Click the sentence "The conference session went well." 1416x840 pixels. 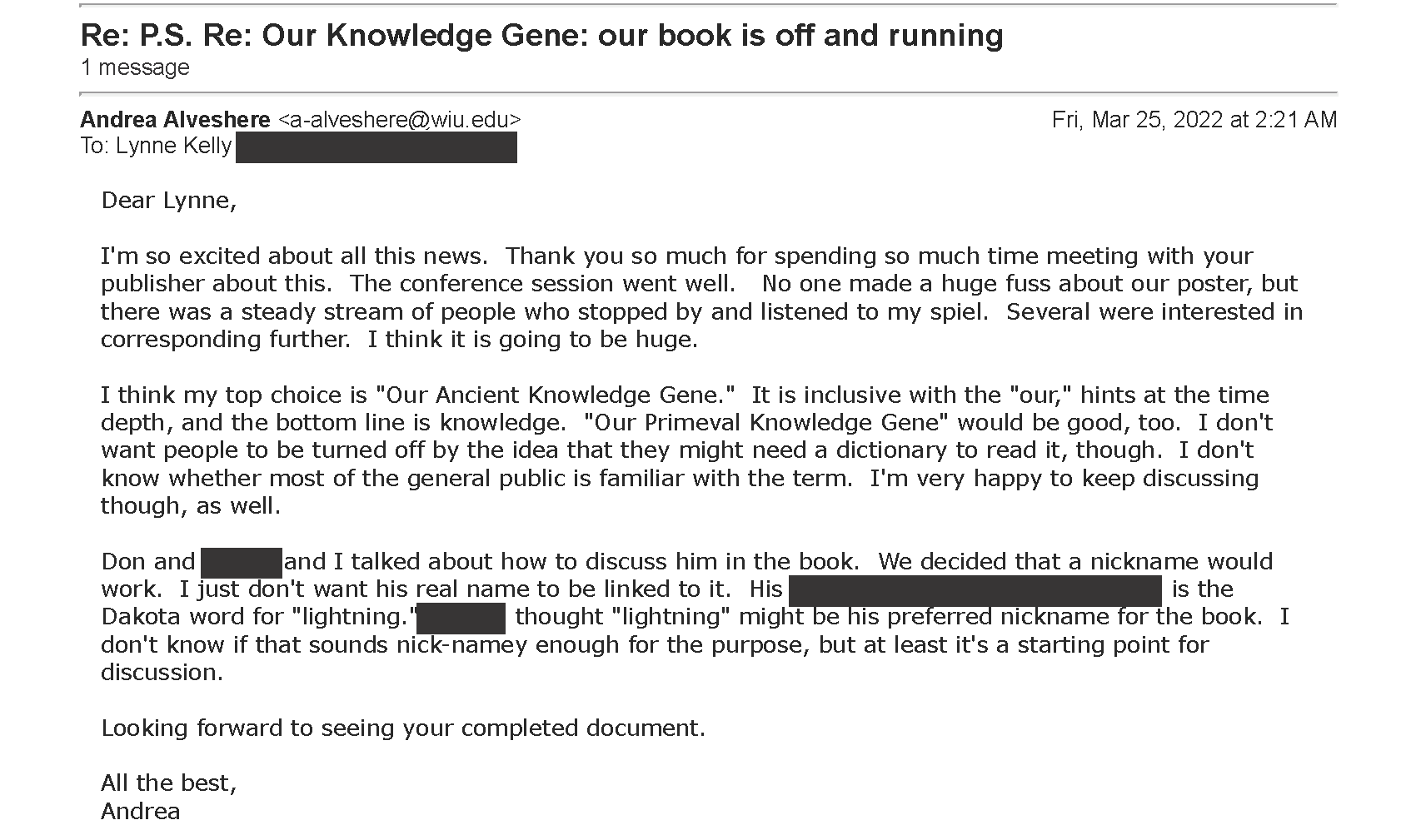pos(543,284)
